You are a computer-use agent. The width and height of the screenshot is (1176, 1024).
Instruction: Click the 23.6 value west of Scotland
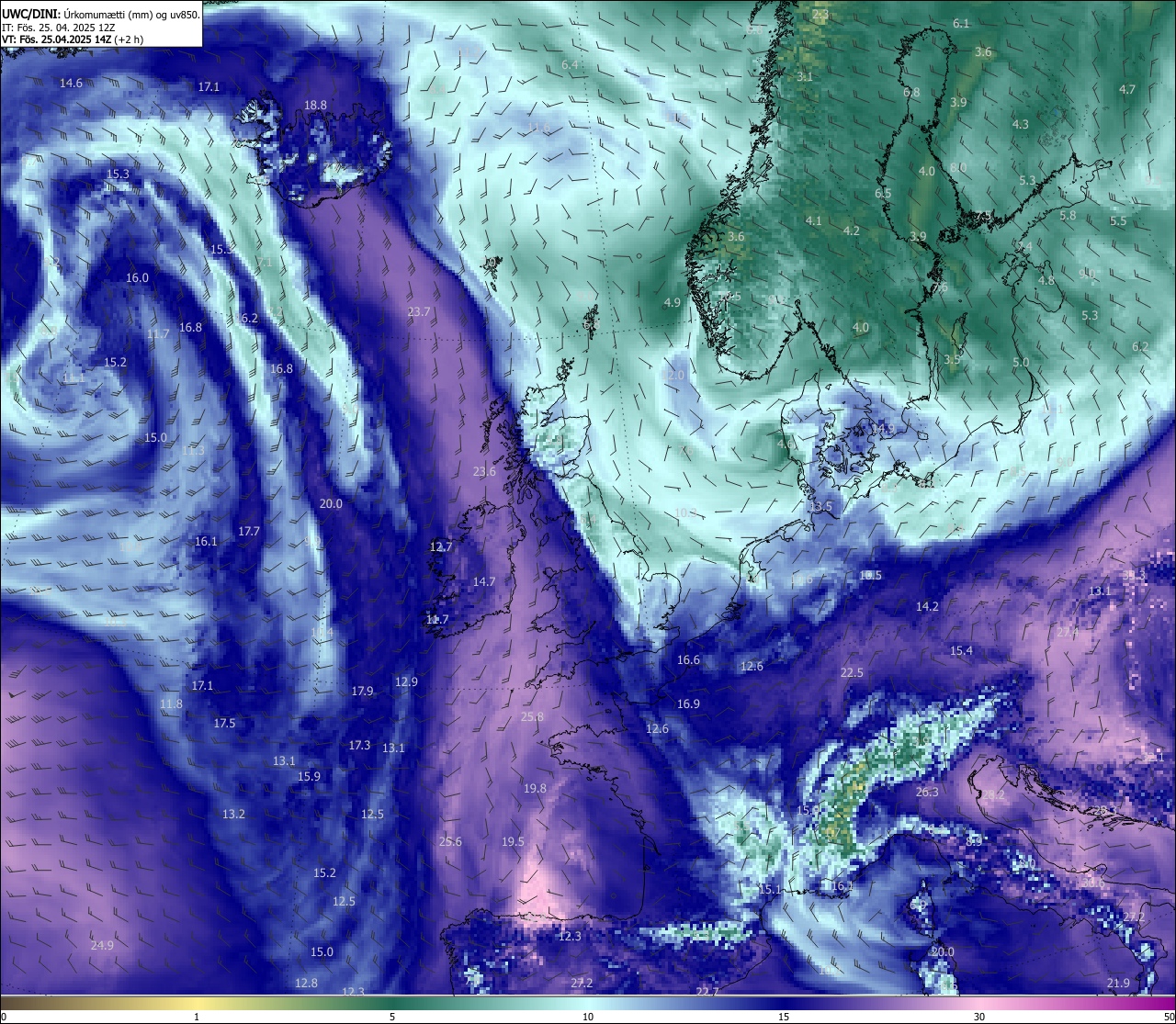[484, 471]
